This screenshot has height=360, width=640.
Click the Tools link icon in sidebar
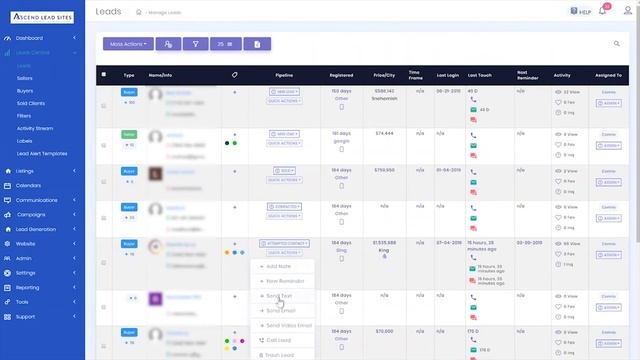(x=7, y=302)
